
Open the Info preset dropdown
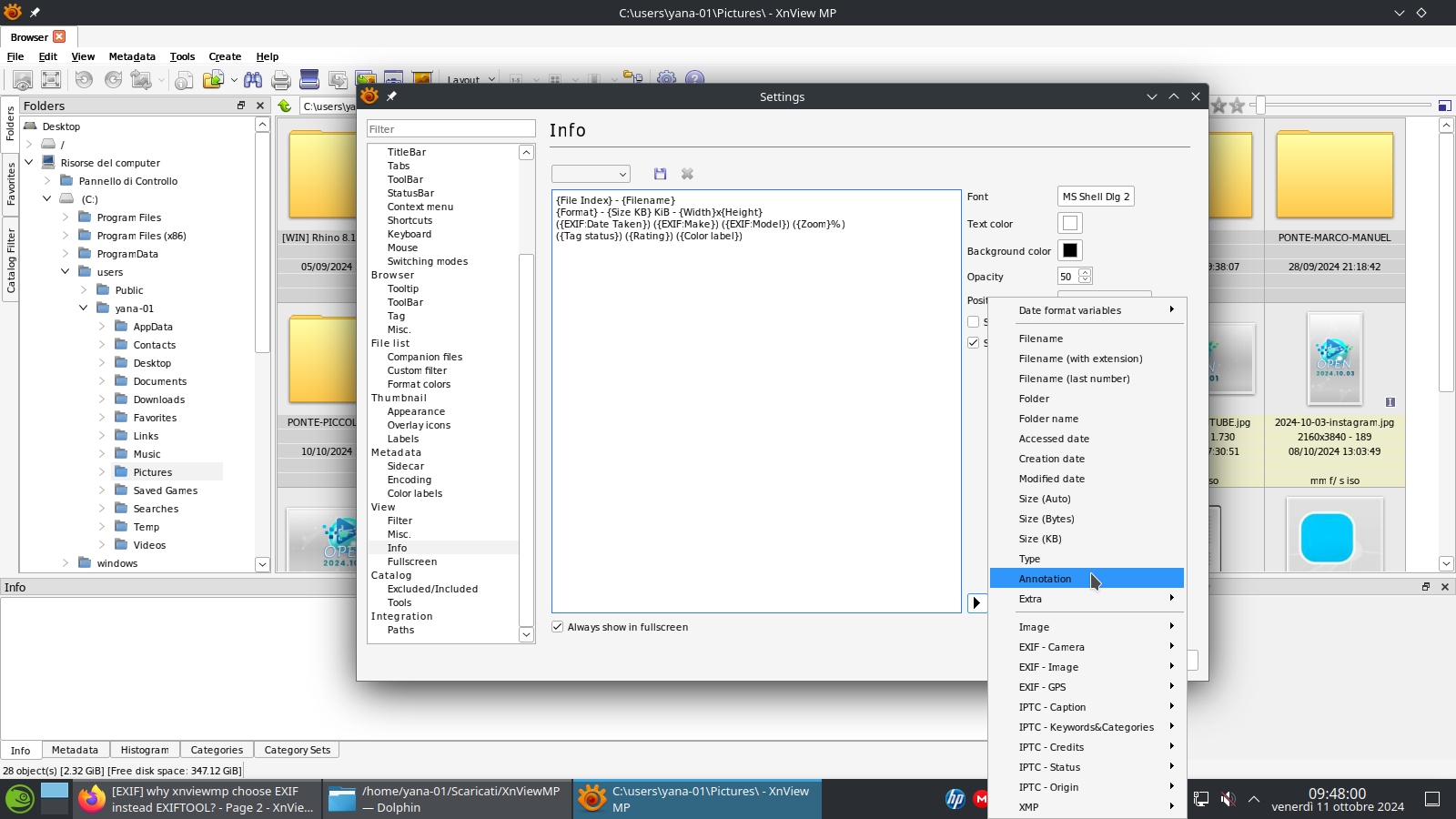[x=591, y=174]
